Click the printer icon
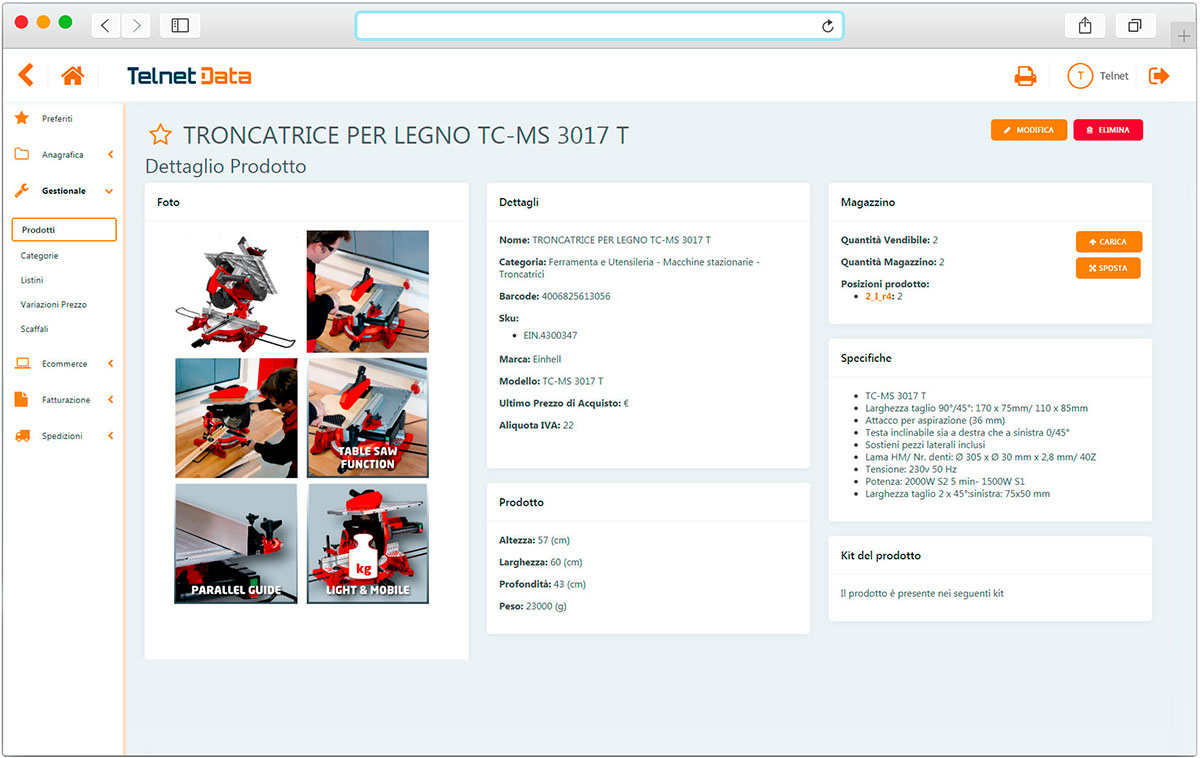Screen dimensions: 1200x758 (x=1025, y=76)
